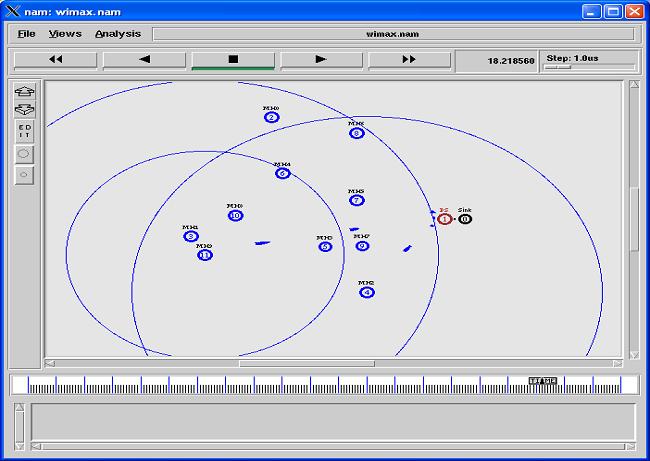Open the Views menu
Screen dimensions: 650x461
point(65,34)
